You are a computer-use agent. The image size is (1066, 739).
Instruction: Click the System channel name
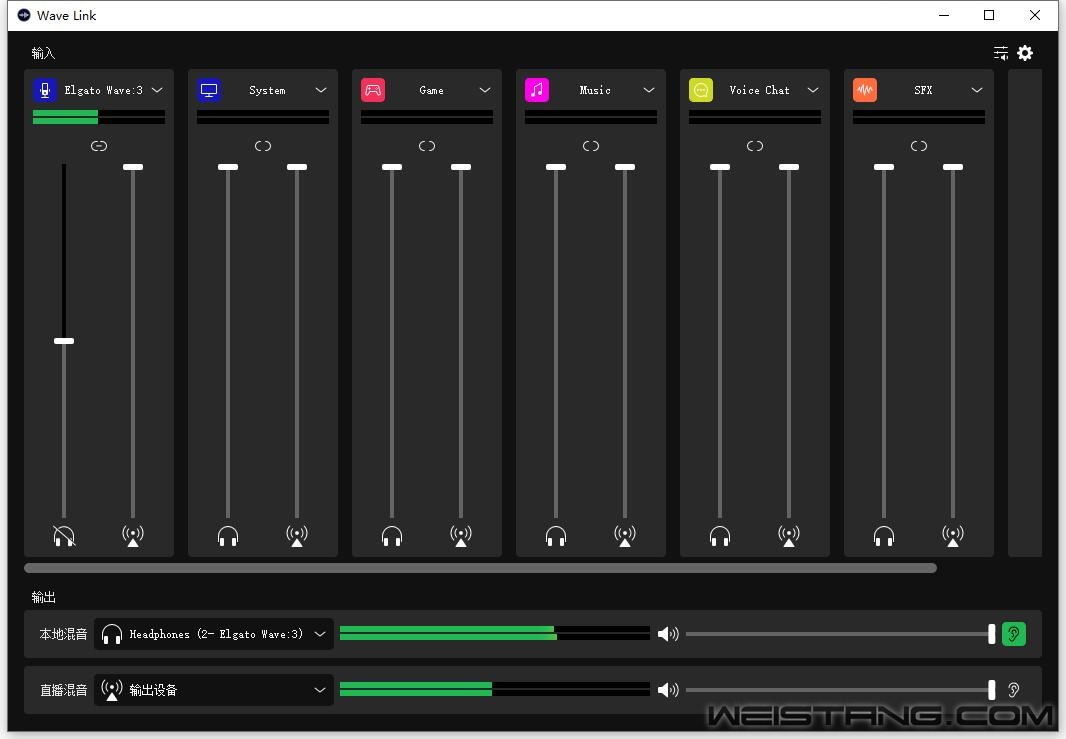pos(267,90)
